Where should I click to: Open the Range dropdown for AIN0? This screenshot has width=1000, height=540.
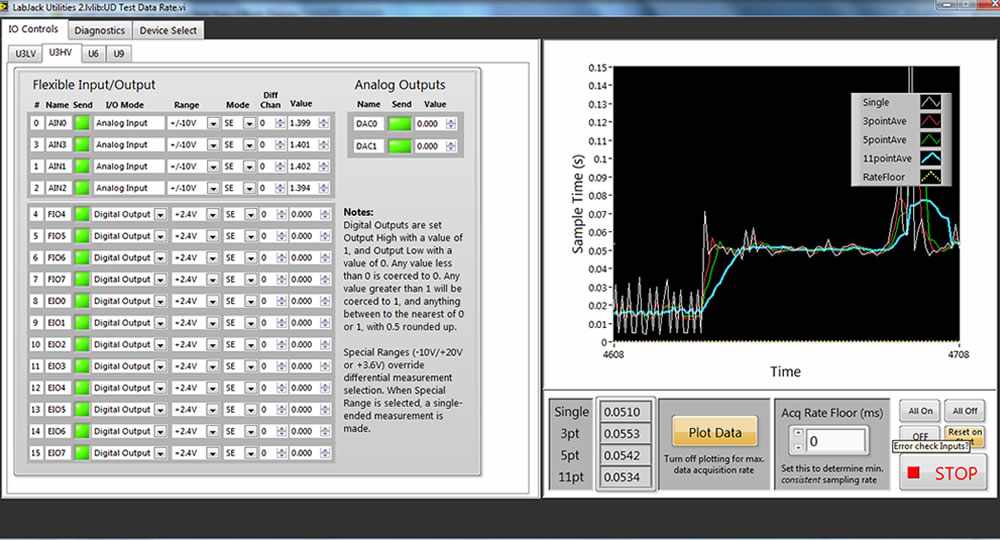click(x=213, y=123)
